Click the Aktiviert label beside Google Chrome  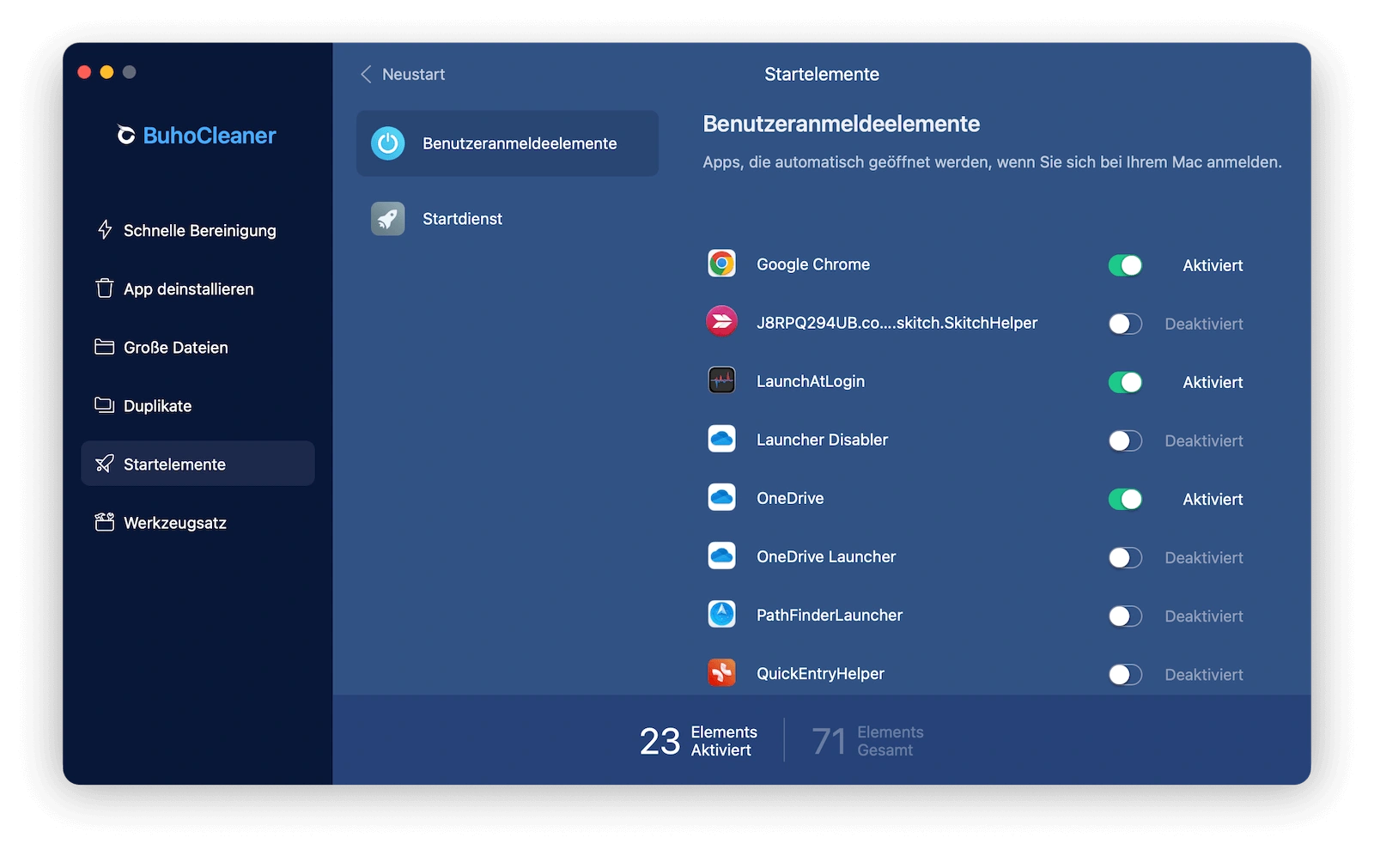1213,265
